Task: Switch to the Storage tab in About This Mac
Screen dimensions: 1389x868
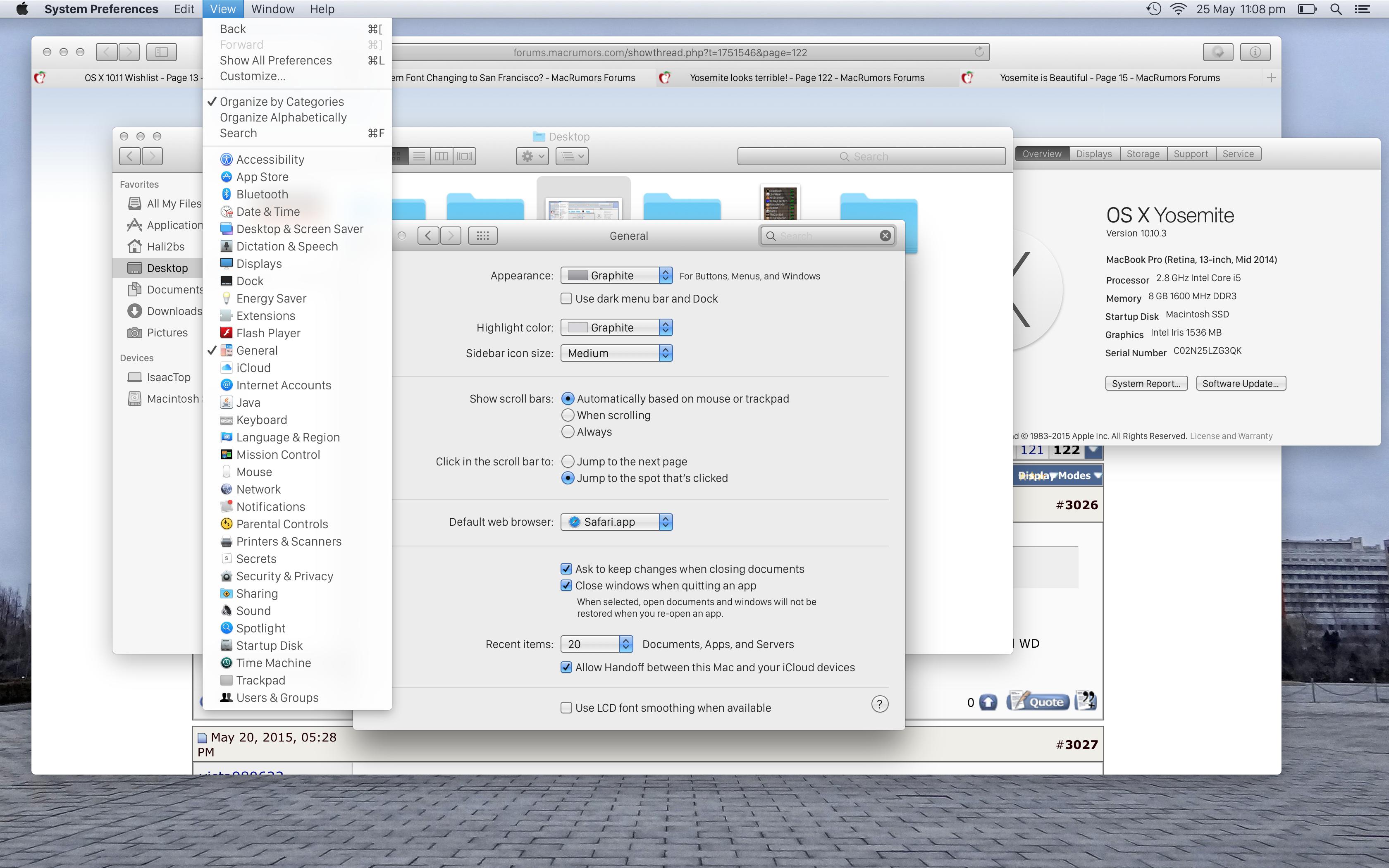Action: point(1142,154)
